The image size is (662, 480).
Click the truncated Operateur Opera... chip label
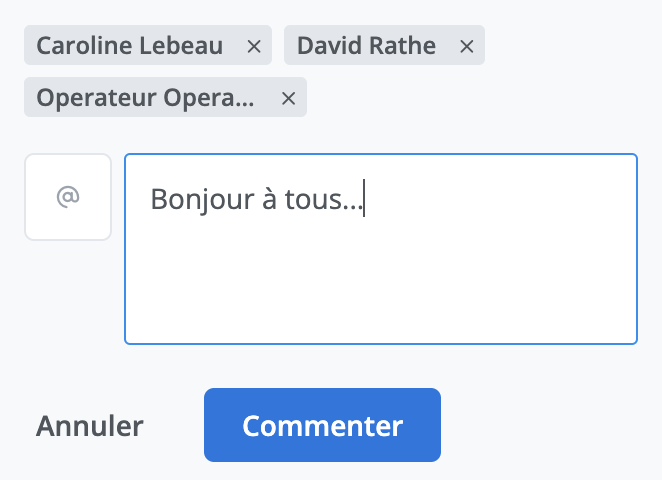click(x=146, y=98)
